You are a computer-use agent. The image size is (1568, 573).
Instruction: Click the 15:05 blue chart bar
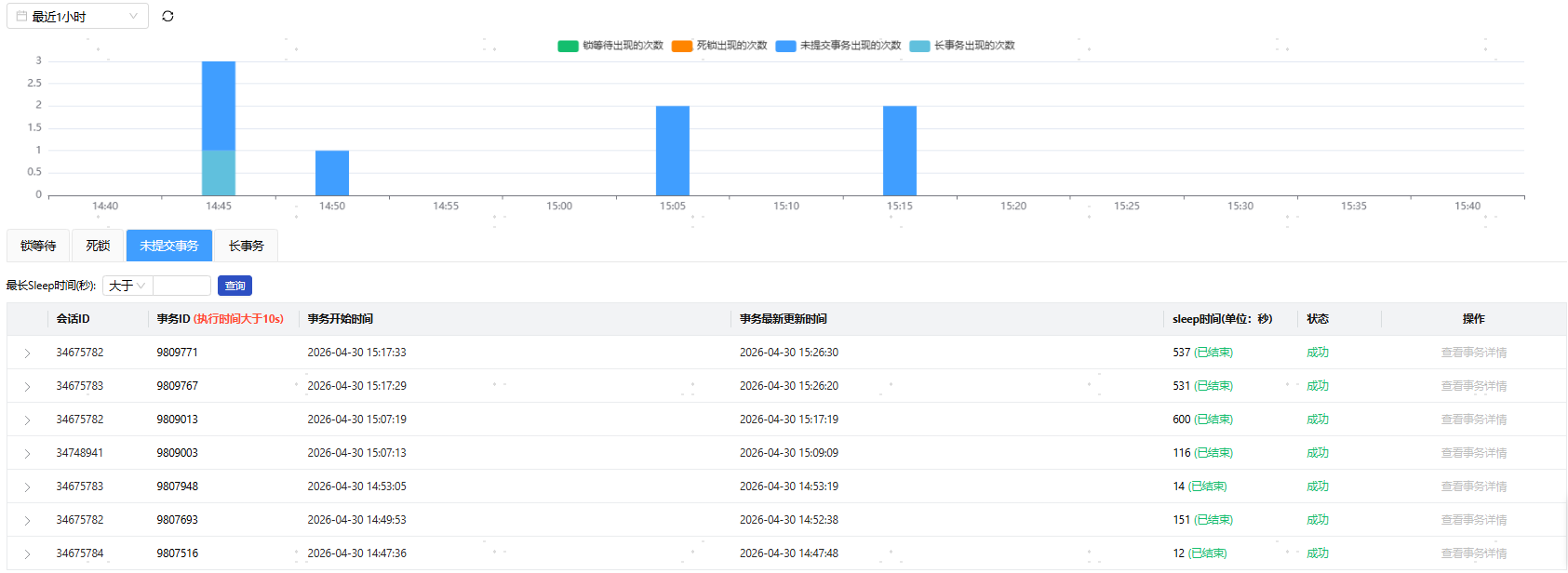[673, 151]
